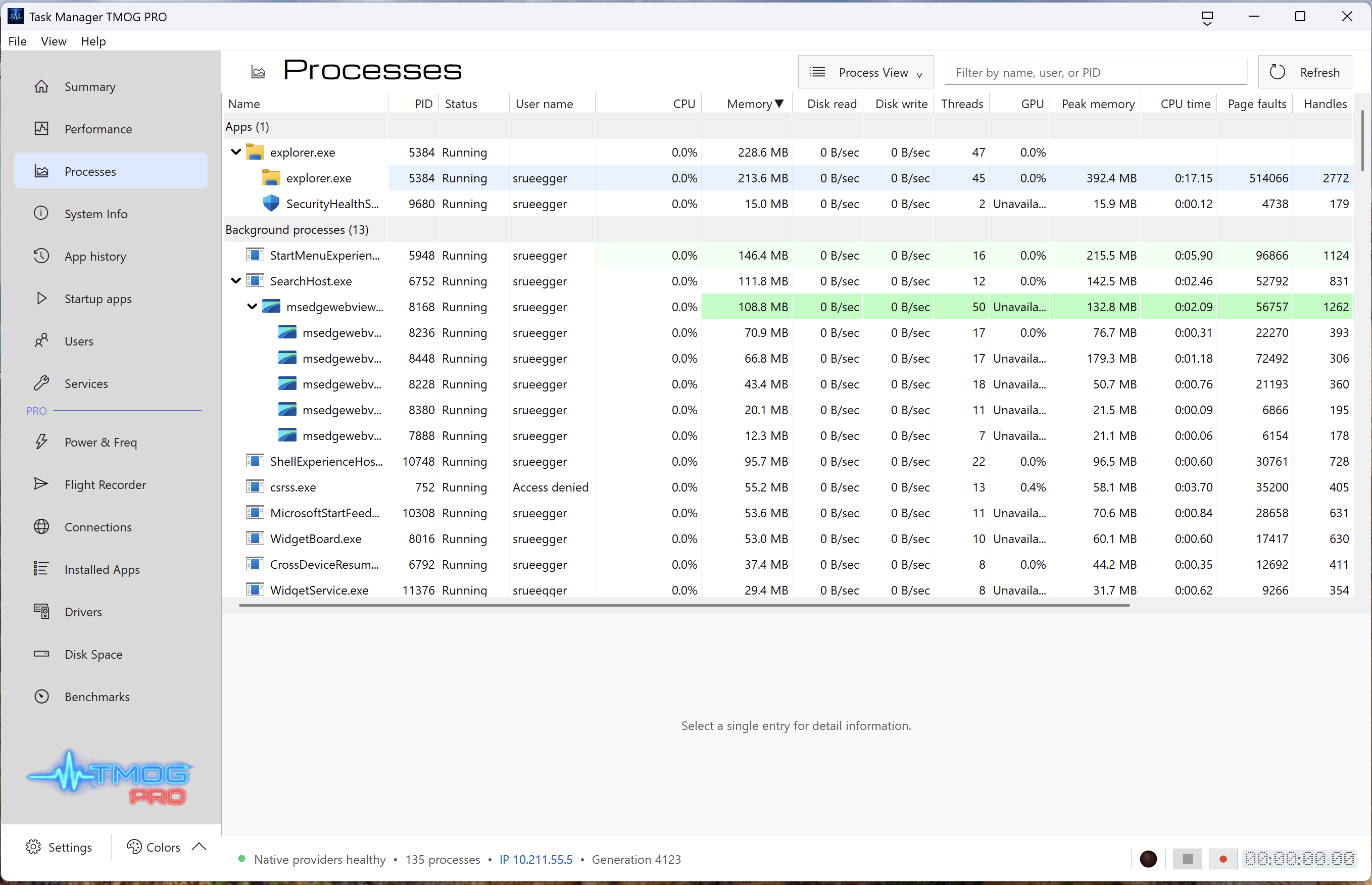Screen dimensions: 1372x885
Task: Select the ShellExperienceHost process row
Action: pos(787,462)
